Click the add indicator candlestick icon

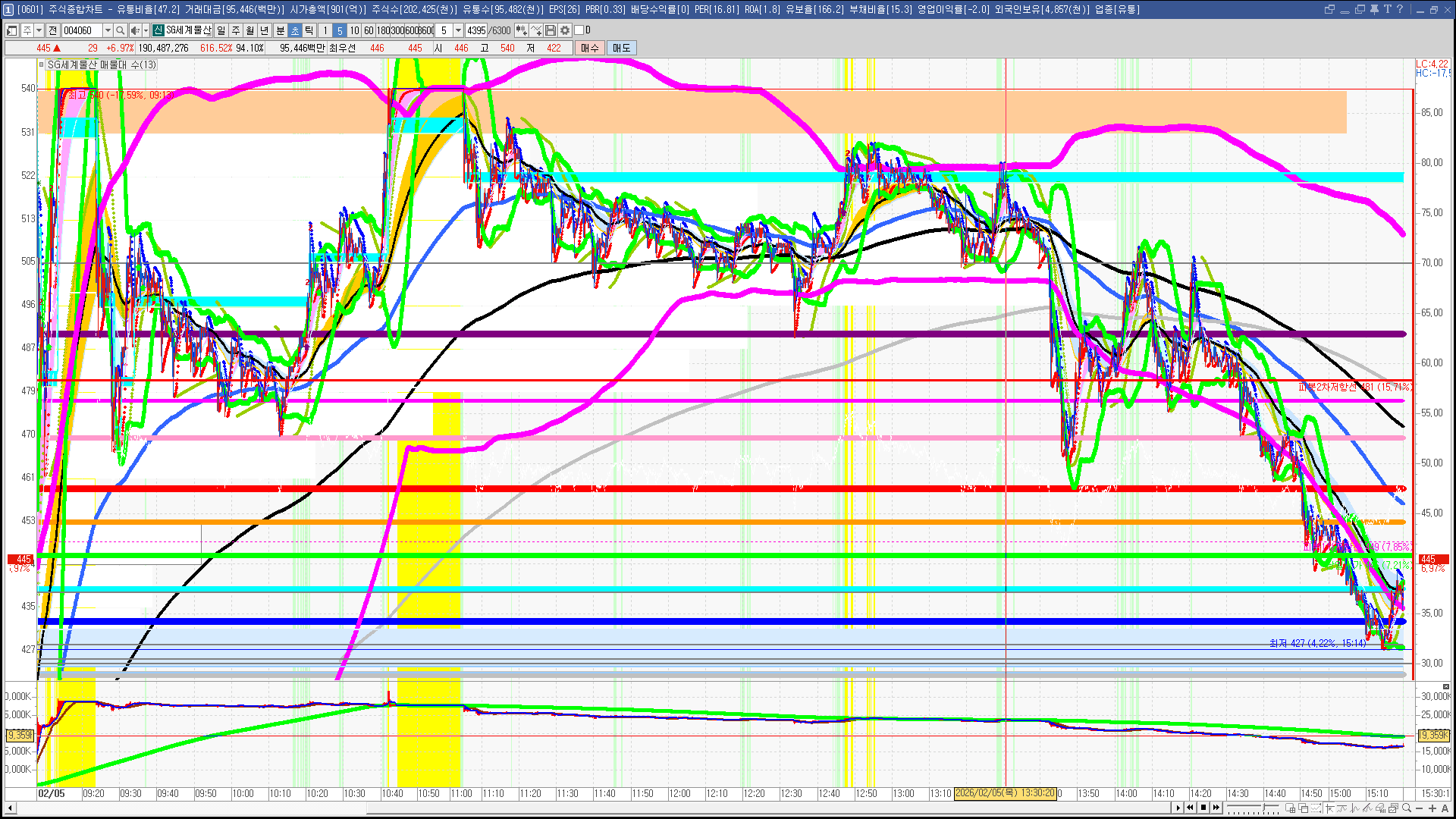[522, 30]
